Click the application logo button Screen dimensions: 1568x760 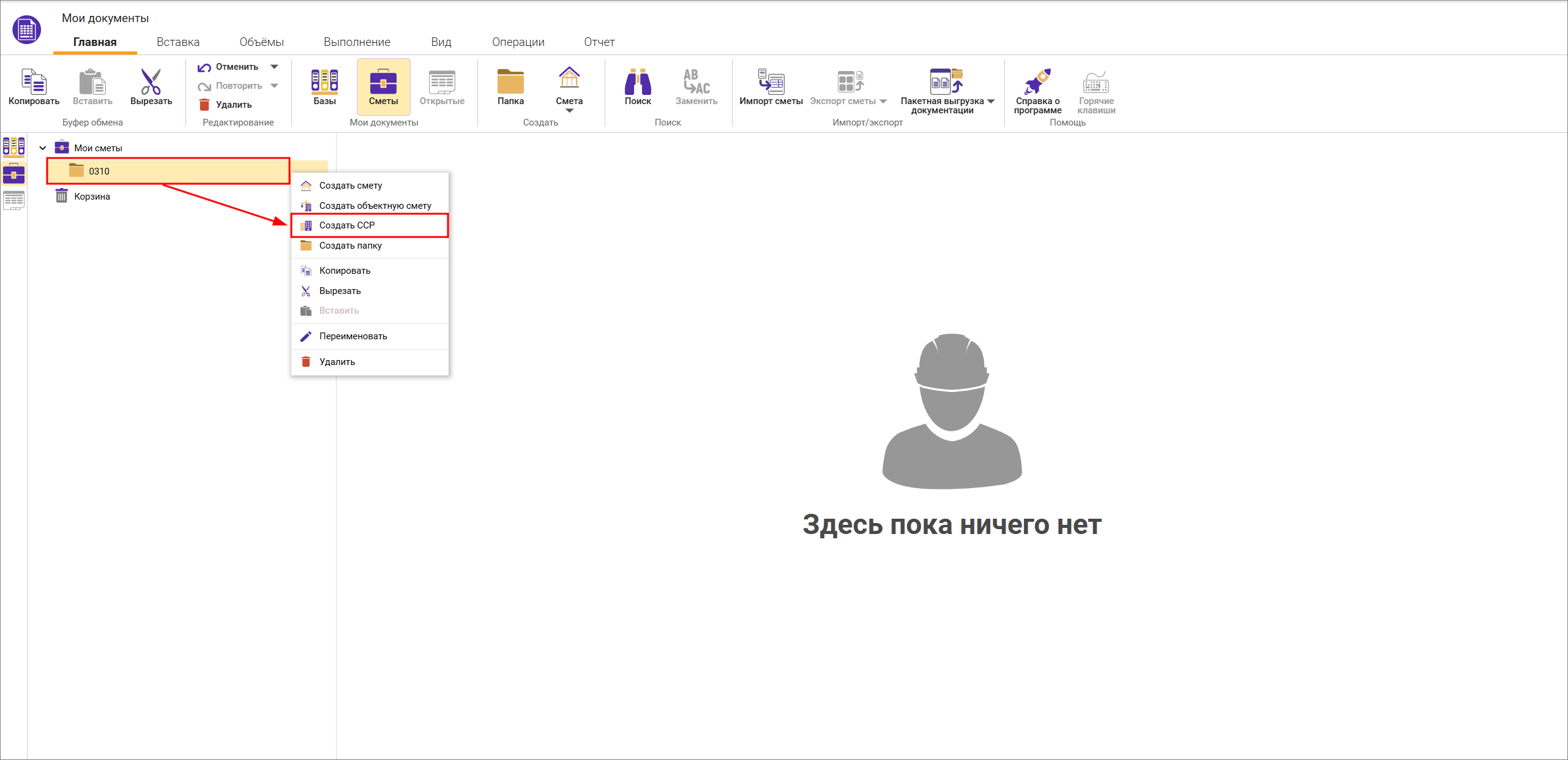26,29
